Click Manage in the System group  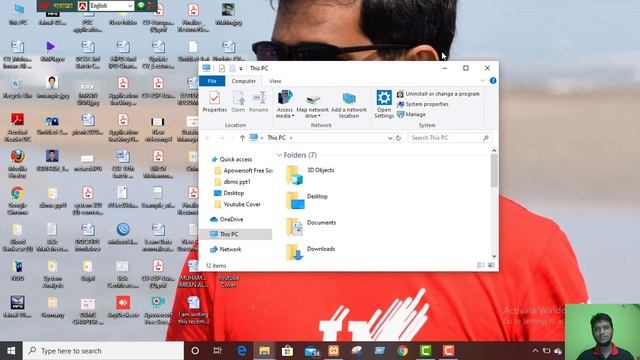411,114
